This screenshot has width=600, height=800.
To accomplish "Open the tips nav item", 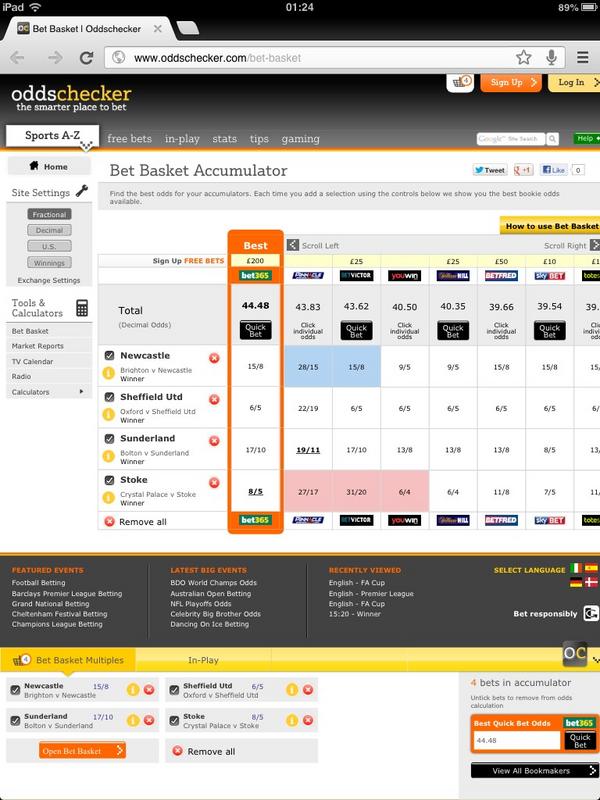I will (259, 139).
